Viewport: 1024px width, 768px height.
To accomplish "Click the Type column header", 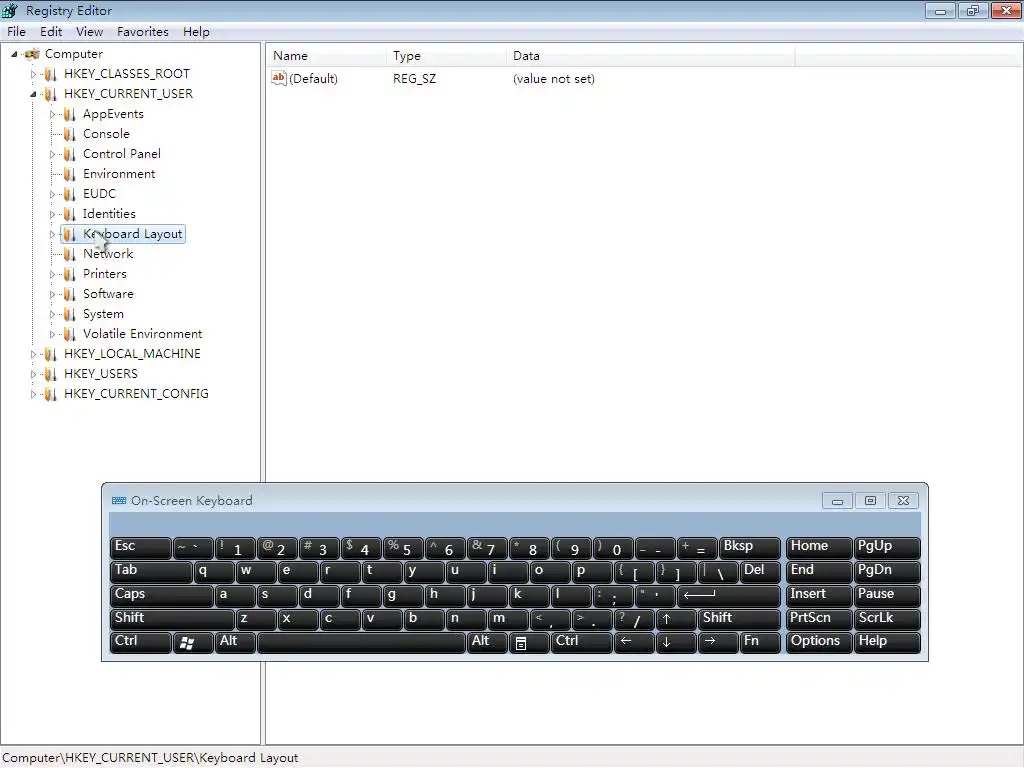I will coord(446,56).
